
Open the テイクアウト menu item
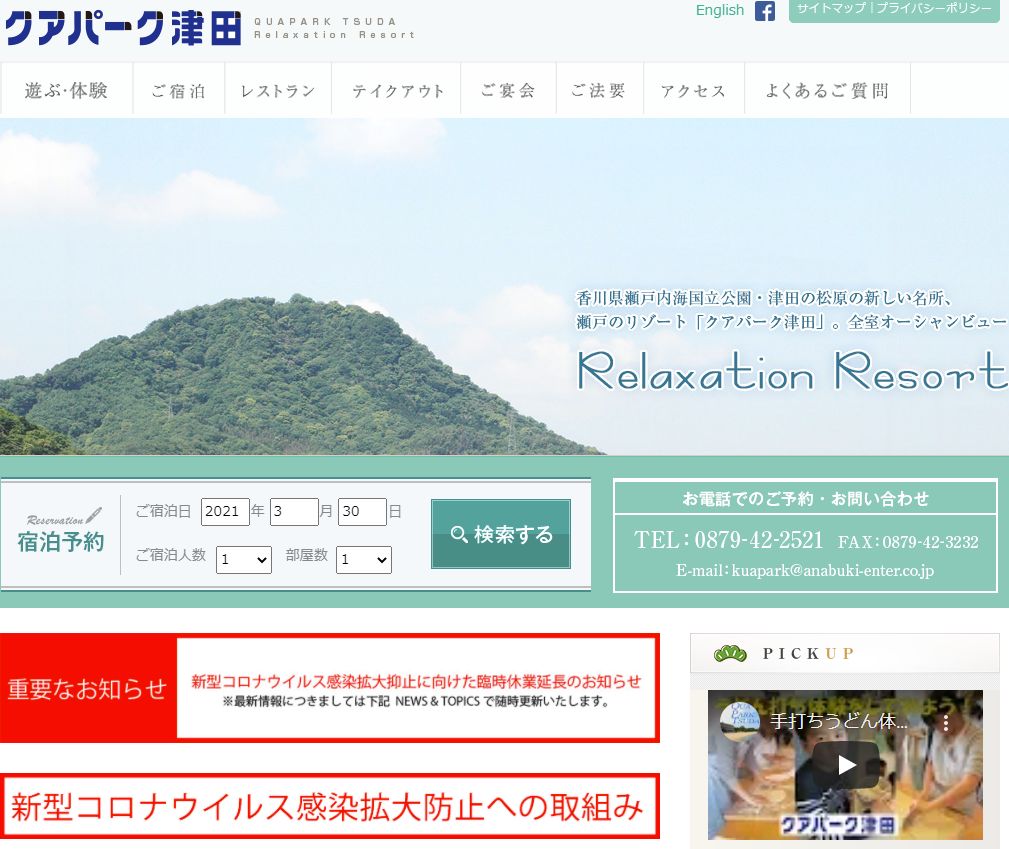396,90
